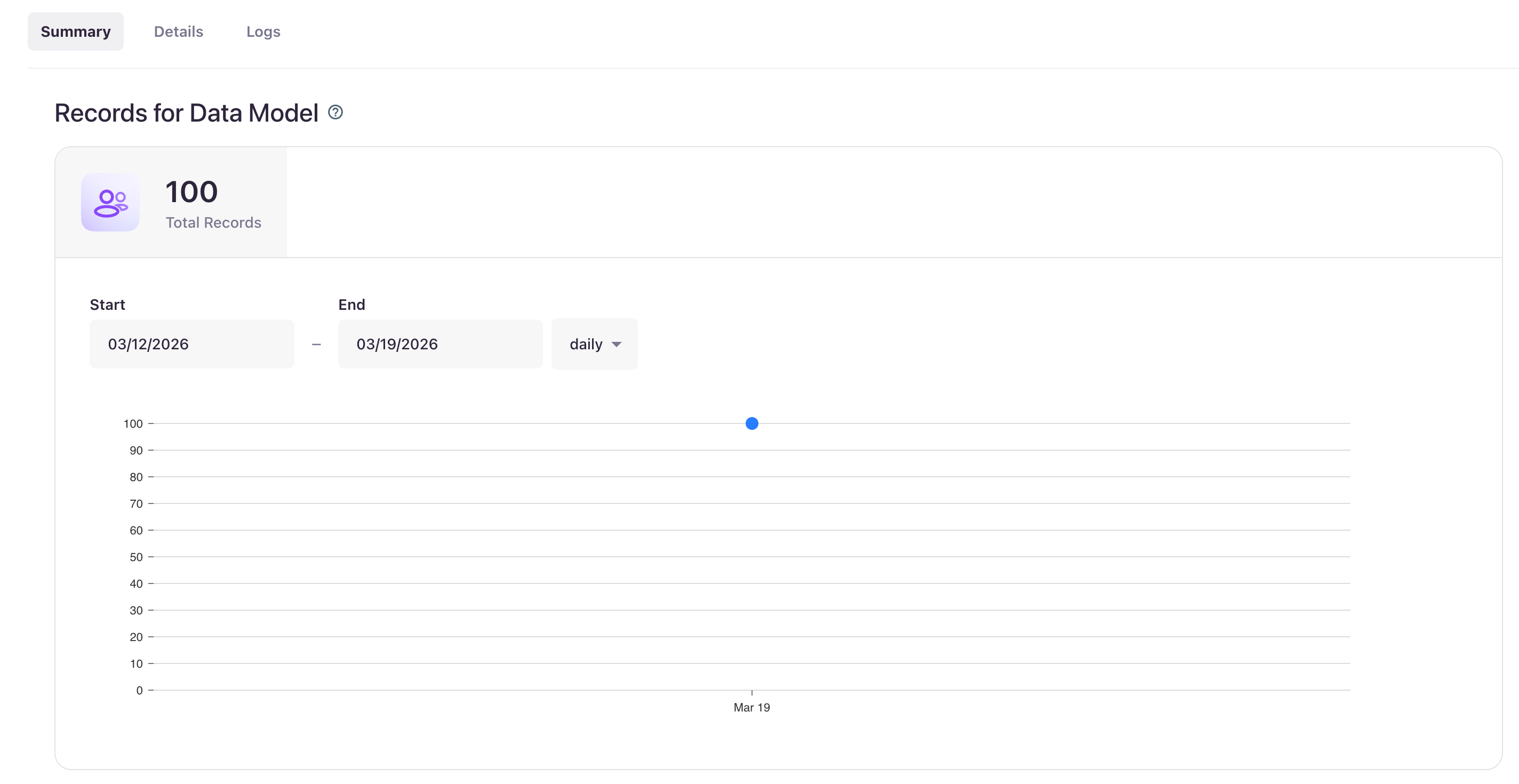Click the Total Records label

(x=213, y=222)
